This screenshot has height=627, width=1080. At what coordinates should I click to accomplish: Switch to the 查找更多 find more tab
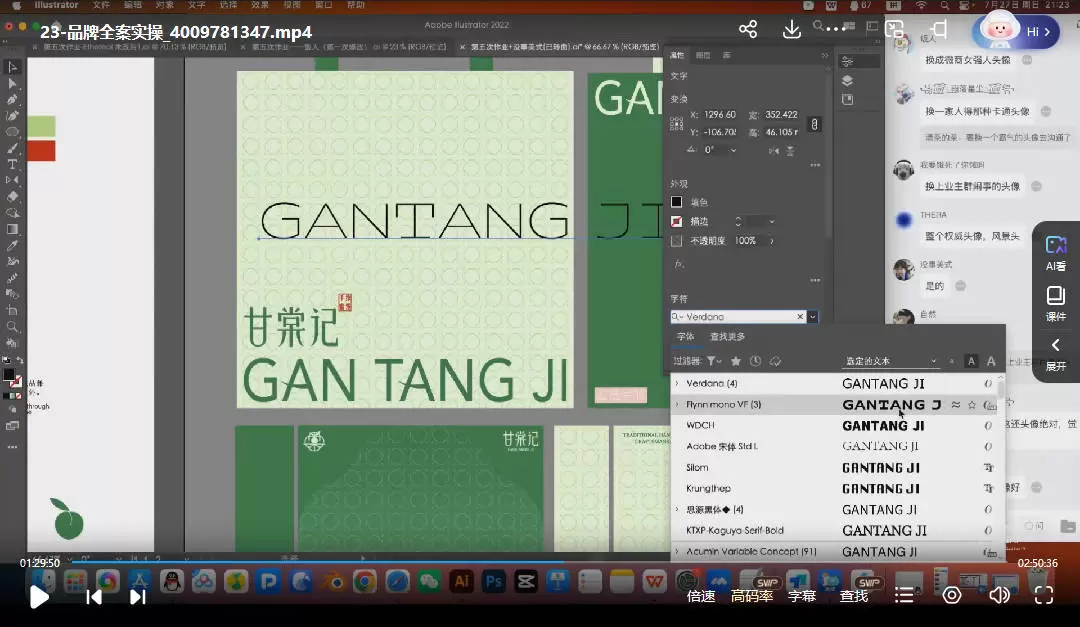(727, 337)
